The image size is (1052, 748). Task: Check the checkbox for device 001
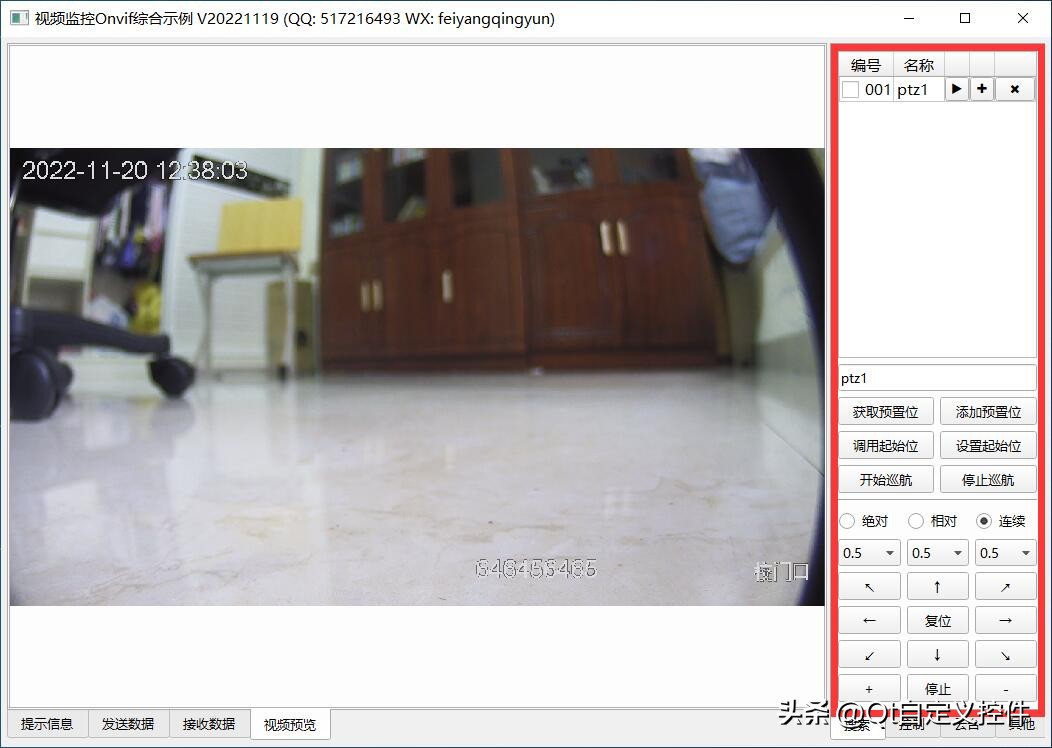click(x=851, y=88)
